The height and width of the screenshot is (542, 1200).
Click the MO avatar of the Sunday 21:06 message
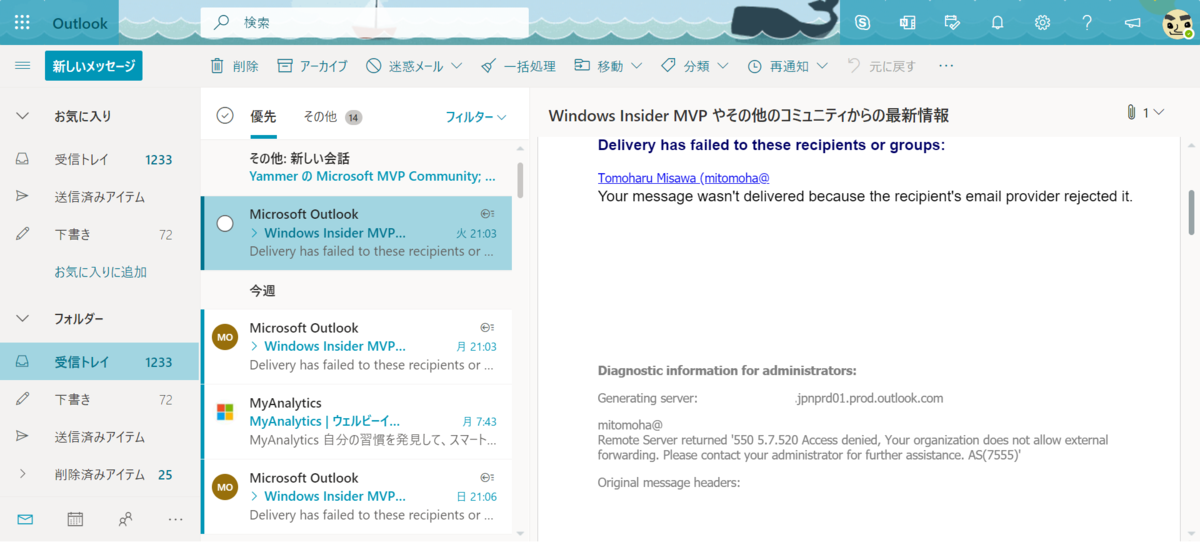click(225, 487)
